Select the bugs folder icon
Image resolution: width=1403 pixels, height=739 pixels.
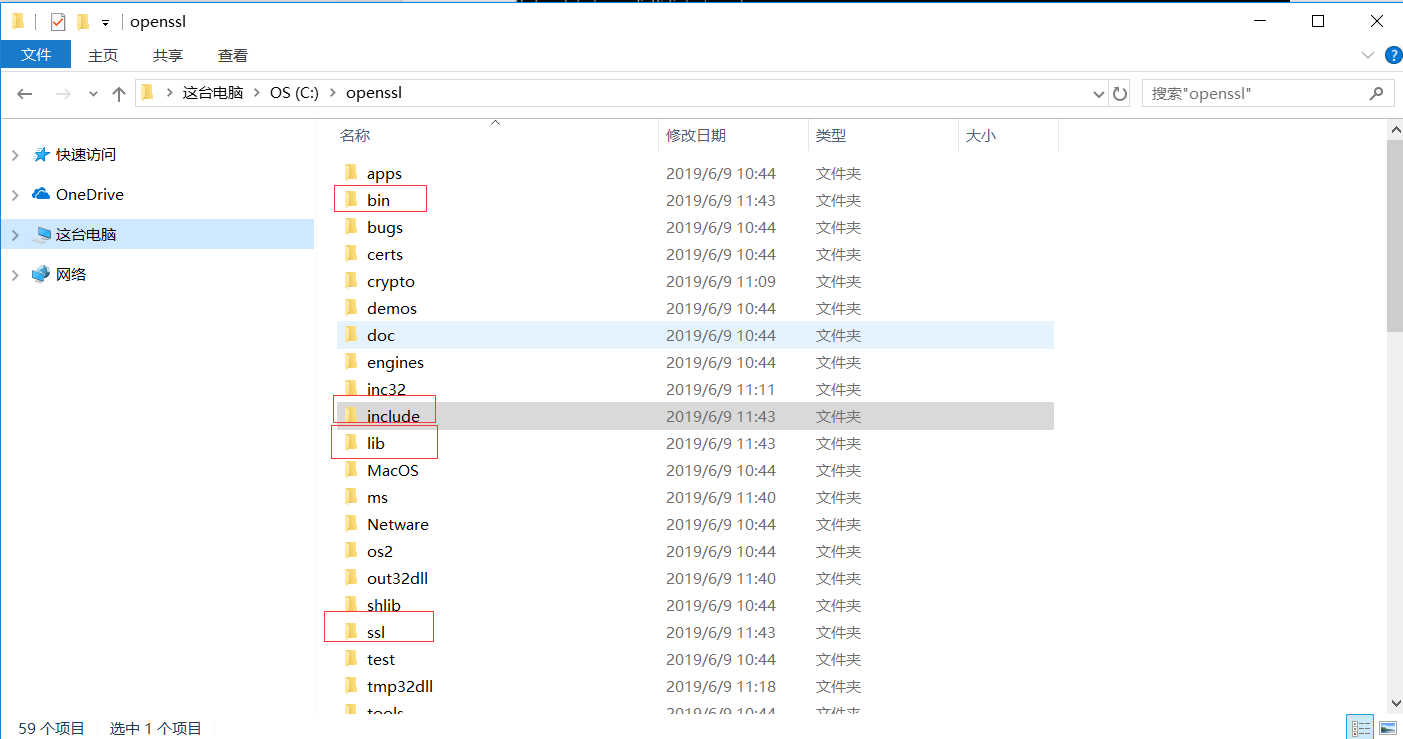pyautogui.click(x=351, y=227)
